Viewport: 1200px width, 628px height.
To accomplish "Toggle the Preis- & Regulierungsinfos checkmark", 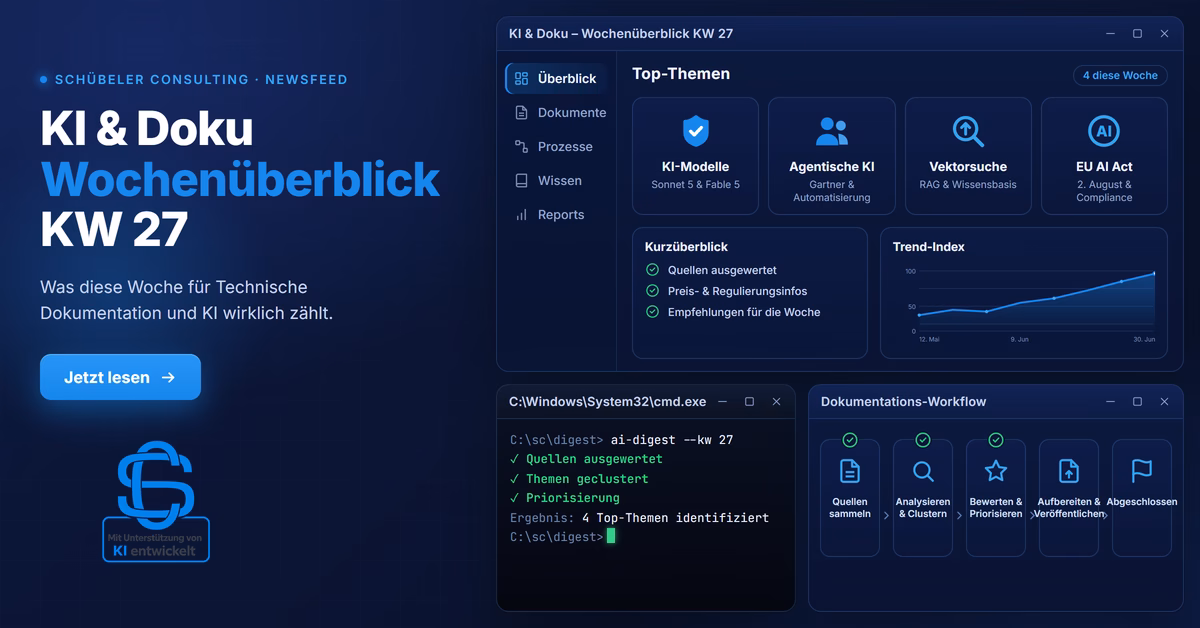I will [x=653, y=291].
